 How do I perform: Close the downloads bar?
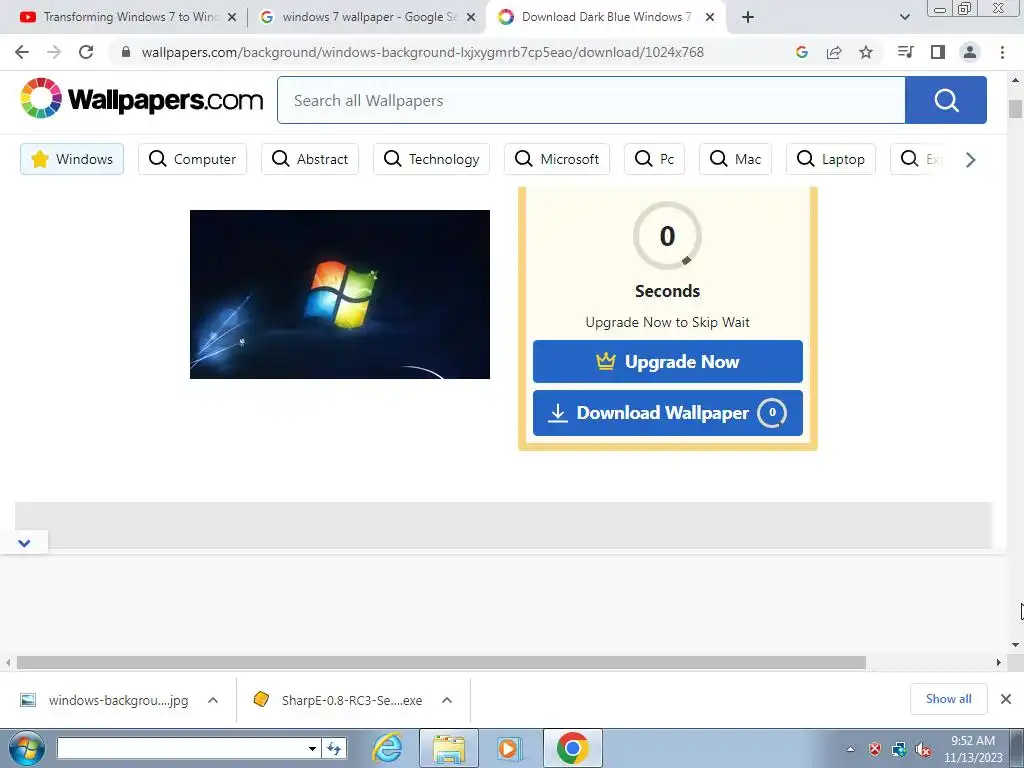coord(1006,699)
